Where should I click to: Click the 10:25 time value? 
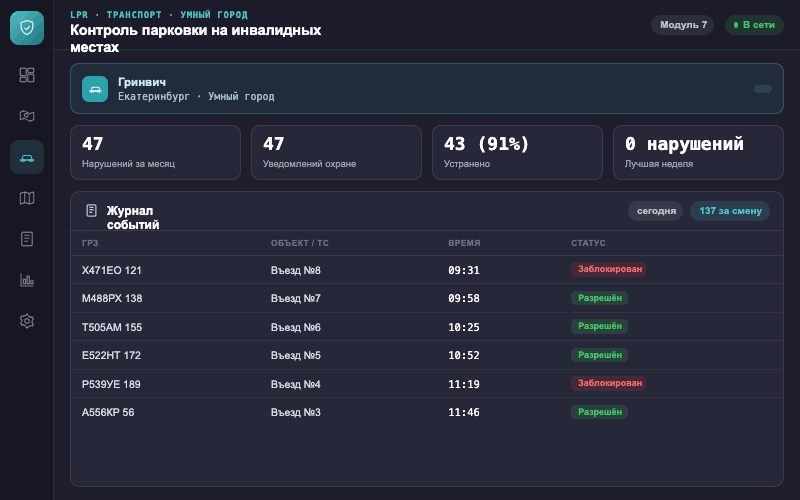tap(464, 327)
